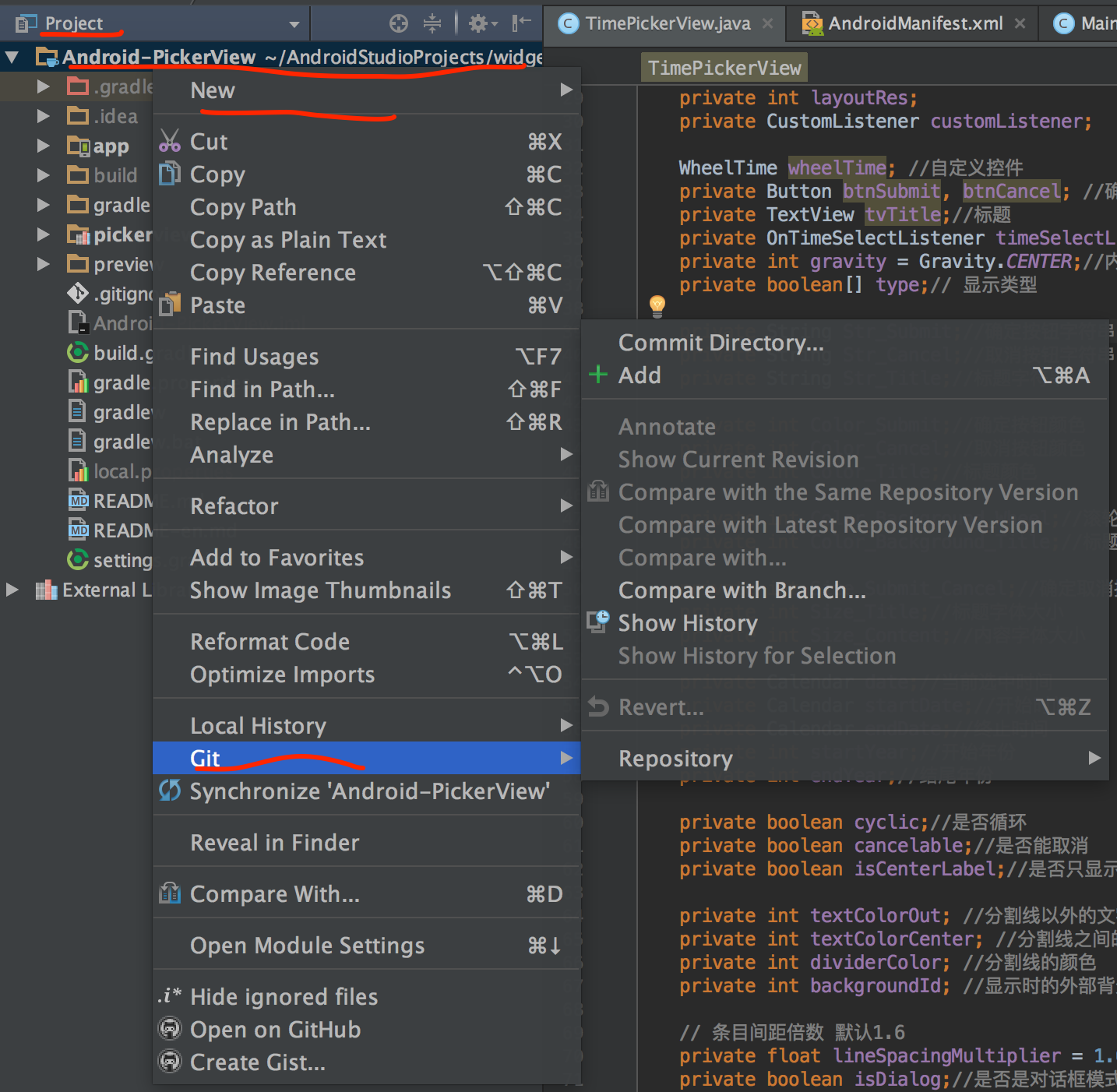Click the scroll-from-source target icon in Project panel

(399, 23)
